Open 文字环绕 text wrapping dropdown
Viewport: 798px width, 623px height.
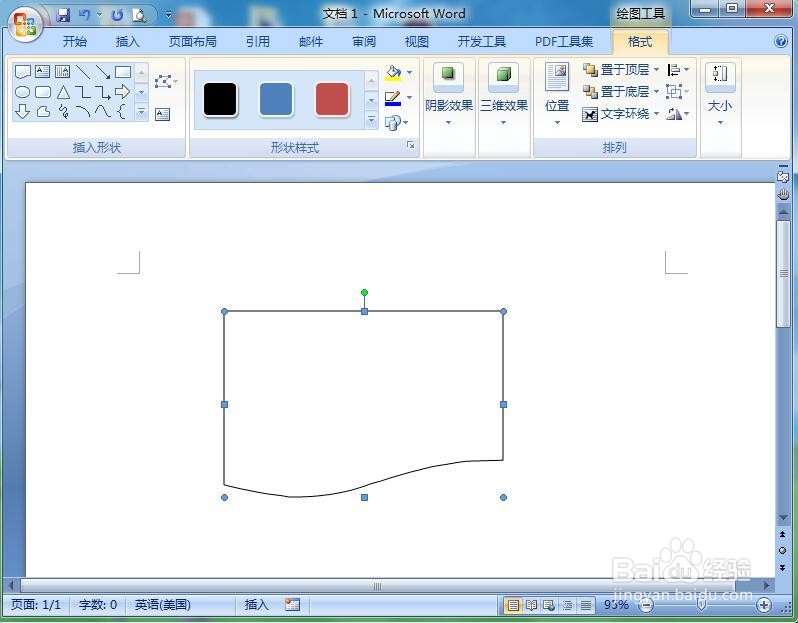tap(621, 114)
